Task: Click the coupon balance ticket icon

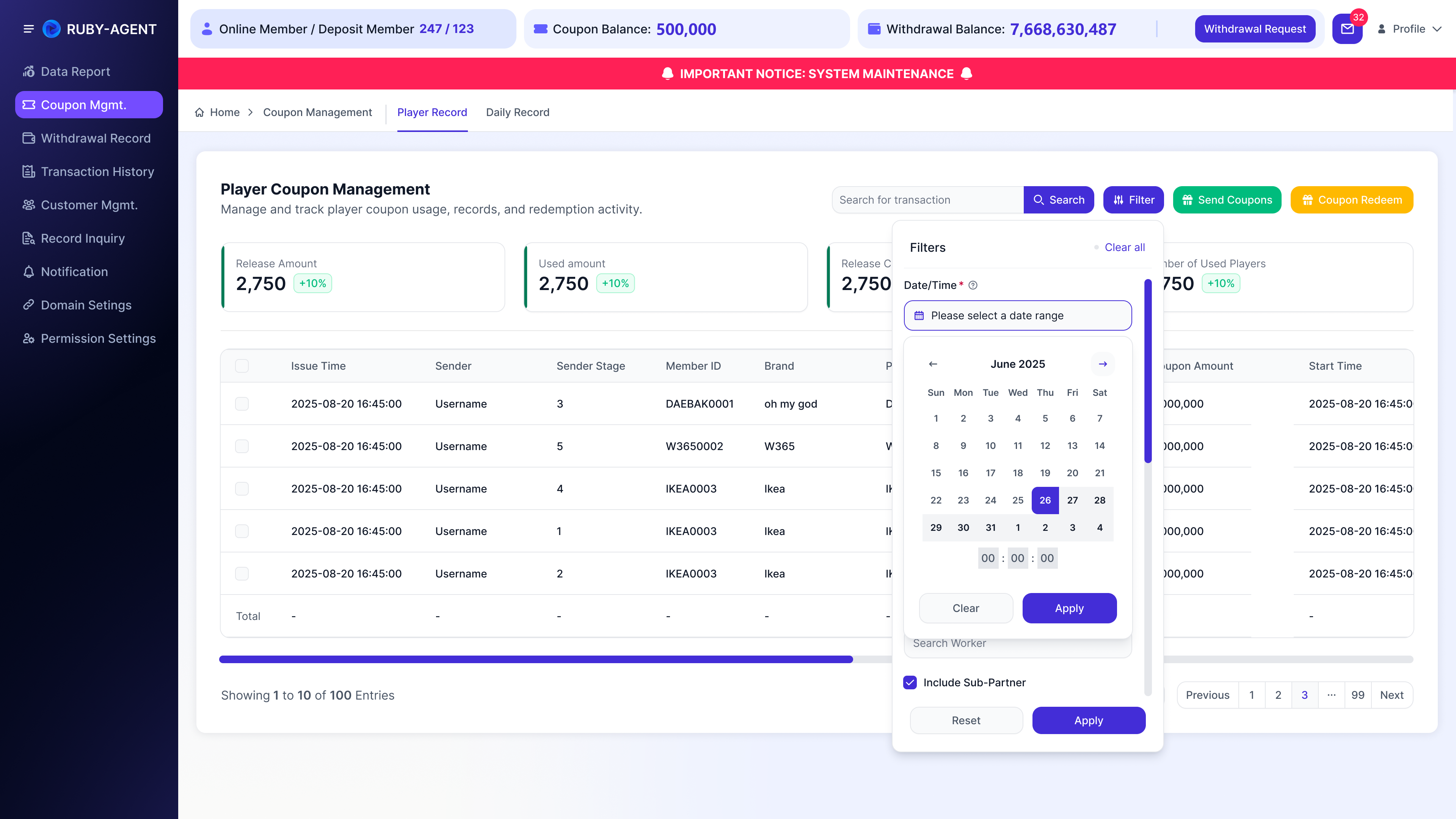Action: (540, 29)
